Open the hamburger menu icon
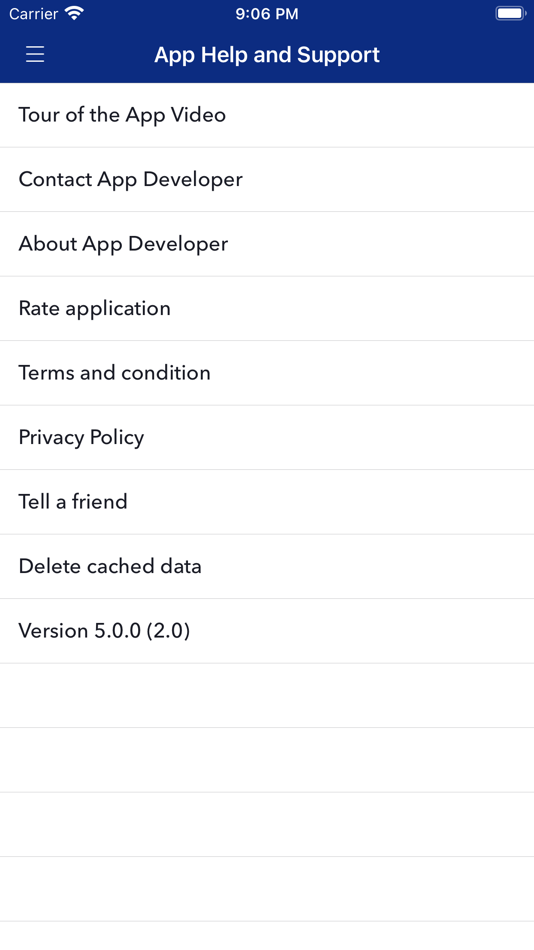The image size is (534, 950). (35, 55)
